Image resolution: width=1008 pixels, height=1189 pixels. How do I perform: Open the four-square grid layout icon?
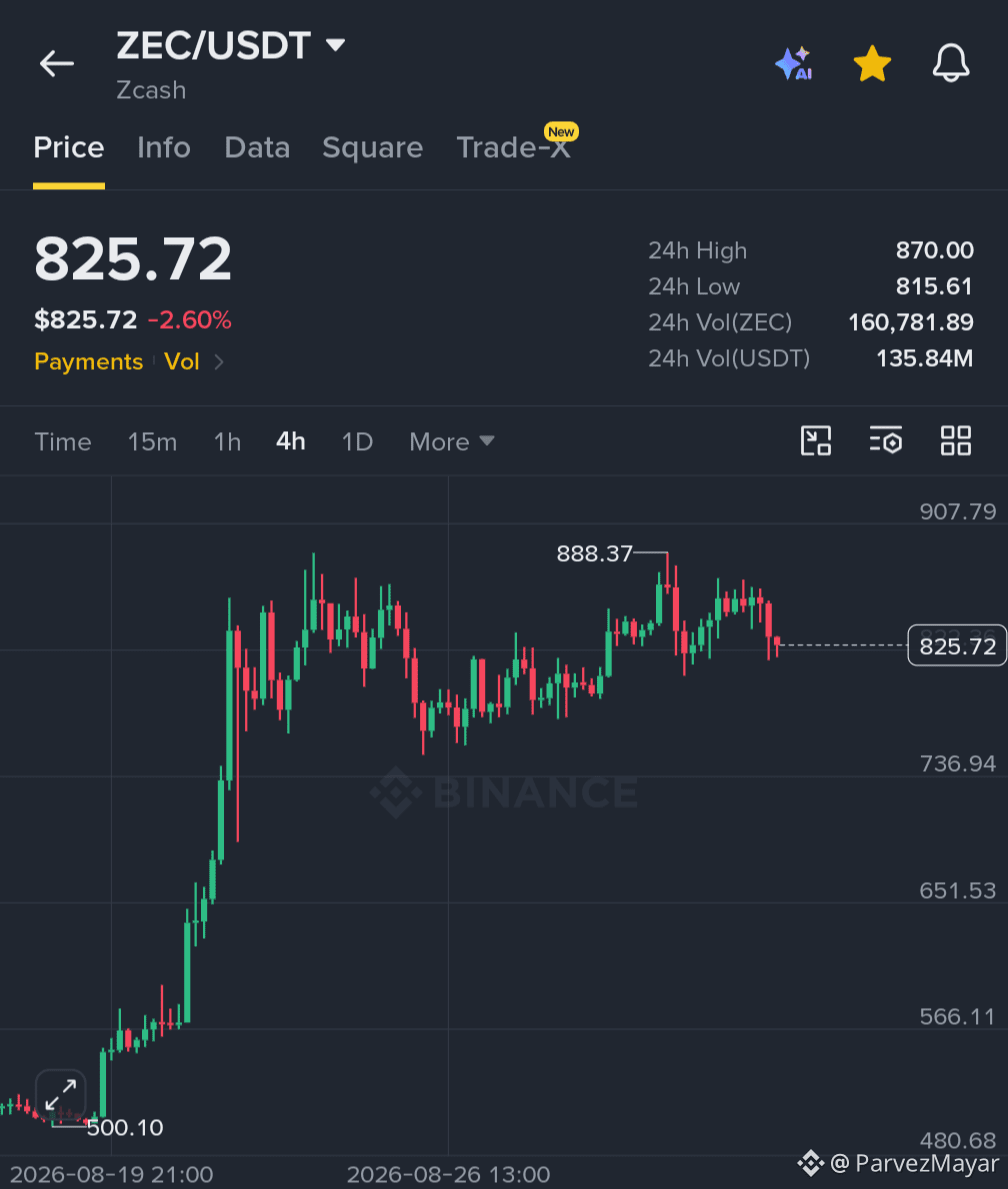pyautogui.click(x=956, y=441)
